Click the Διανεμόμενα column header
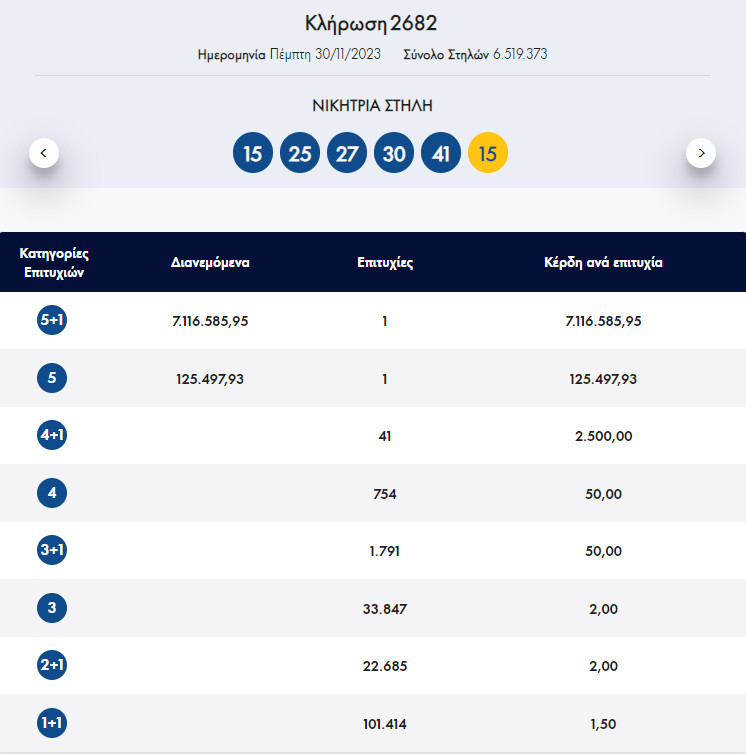746x754 pixels. pyautogui.click(x=210, y=263)
